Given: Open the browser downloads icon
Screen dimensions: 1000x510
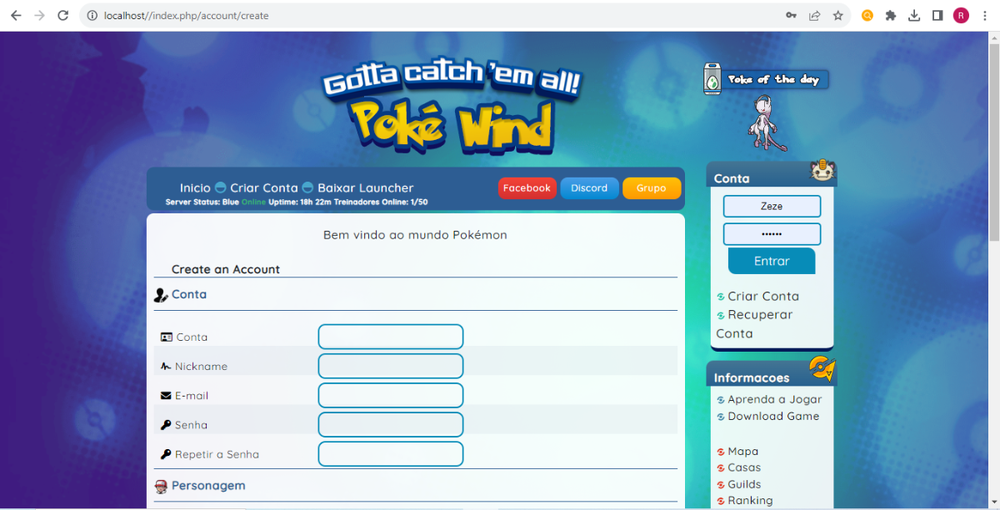Looking at the screenshot, I should coord(914,16).
